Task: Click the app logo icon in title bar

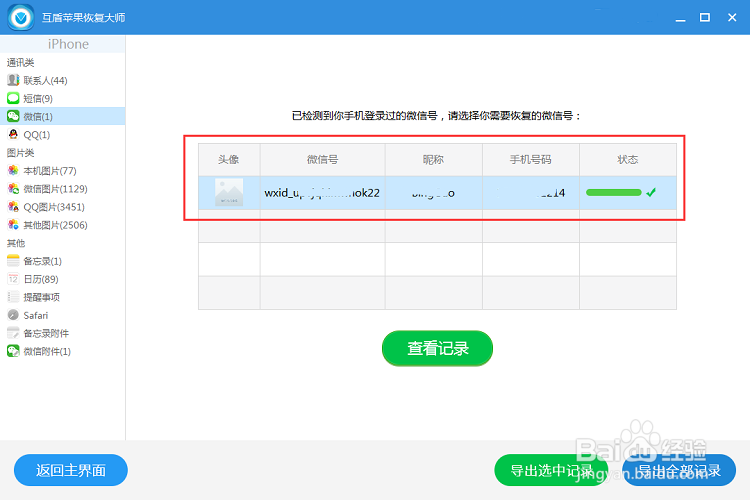Action: pos(21,18)
